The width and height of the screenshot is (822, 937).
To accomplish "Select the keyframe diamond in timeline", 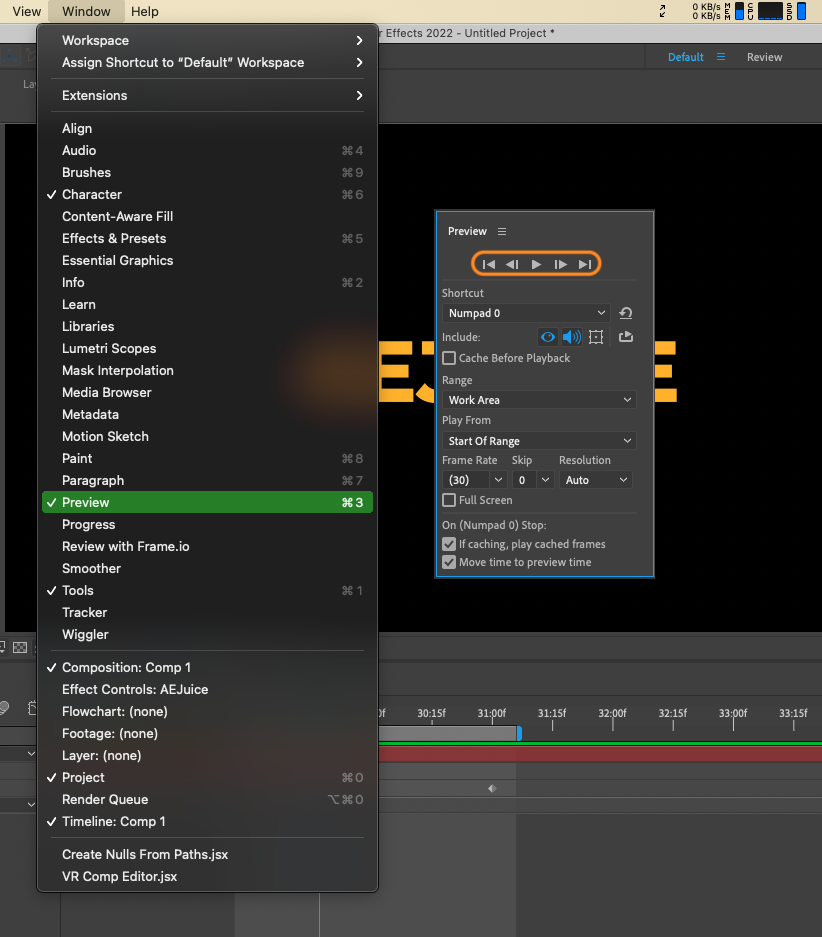I will pyautogui.click(x=492, y=788).
